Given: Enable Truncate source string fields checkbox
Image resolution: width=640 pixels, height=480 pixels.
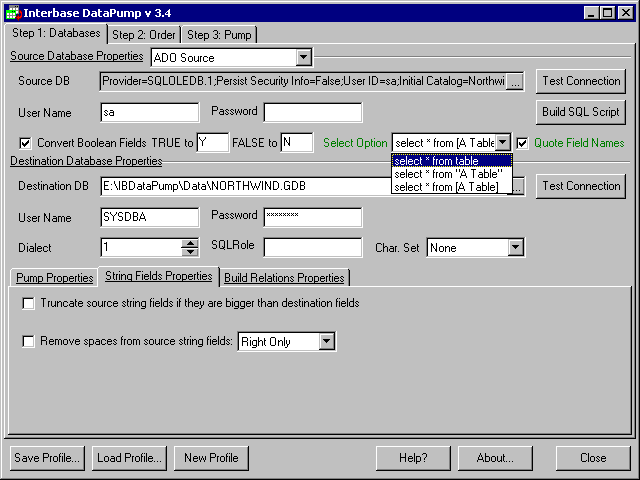Looking at the screenshot, I should 28,303.
